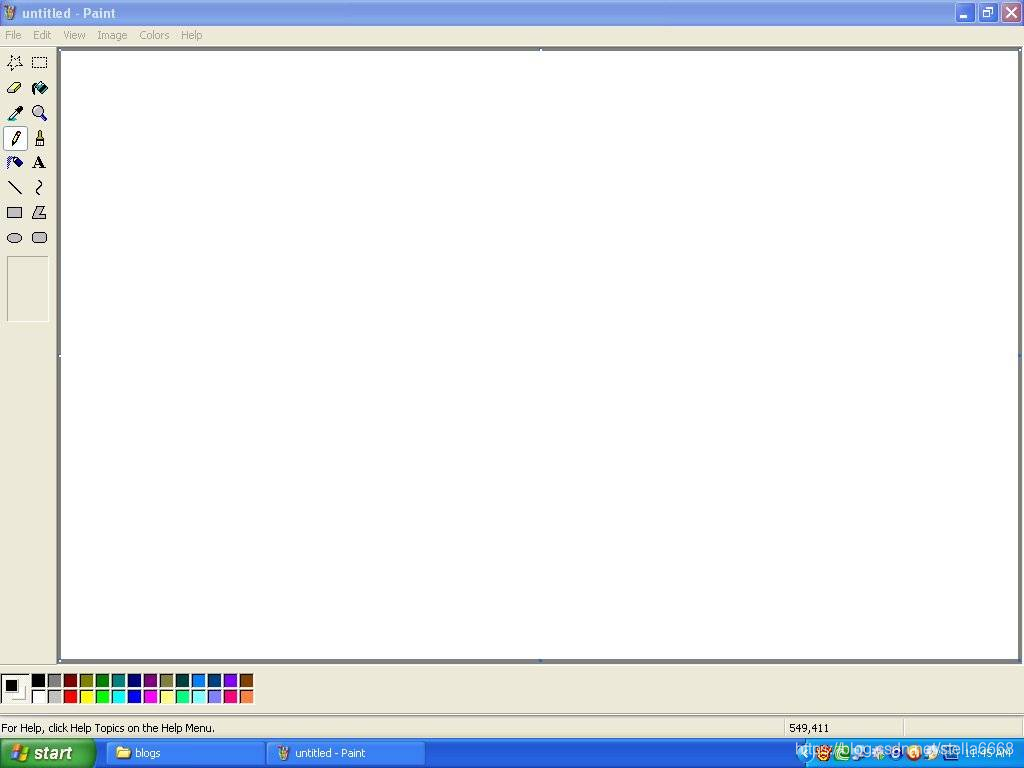Switch to the blogs folder taskbar button
Viewport: 1024px width, 768px height.
(184, 753)
